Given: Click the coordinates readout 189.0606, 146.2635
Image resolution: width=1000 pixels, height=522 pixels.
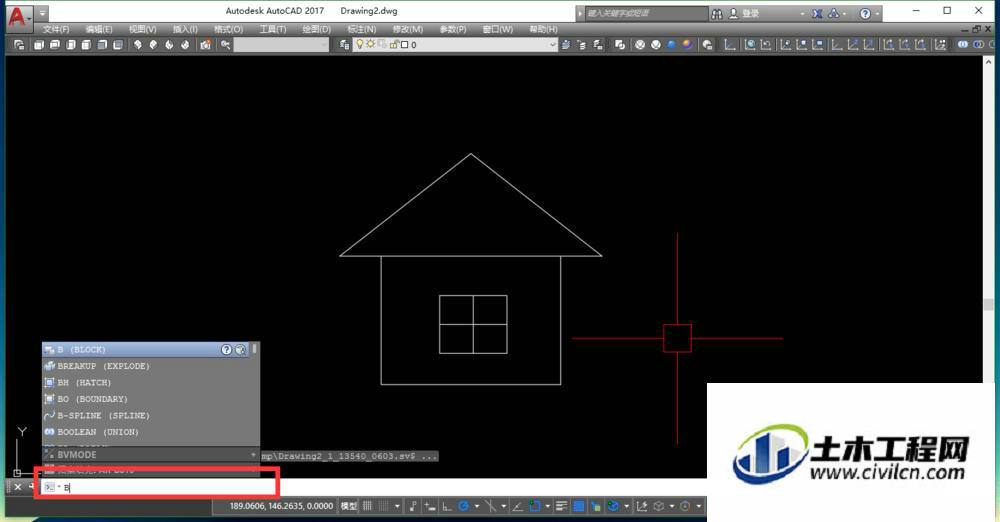Looking at the screenshot, I should (x=281, y=506).
